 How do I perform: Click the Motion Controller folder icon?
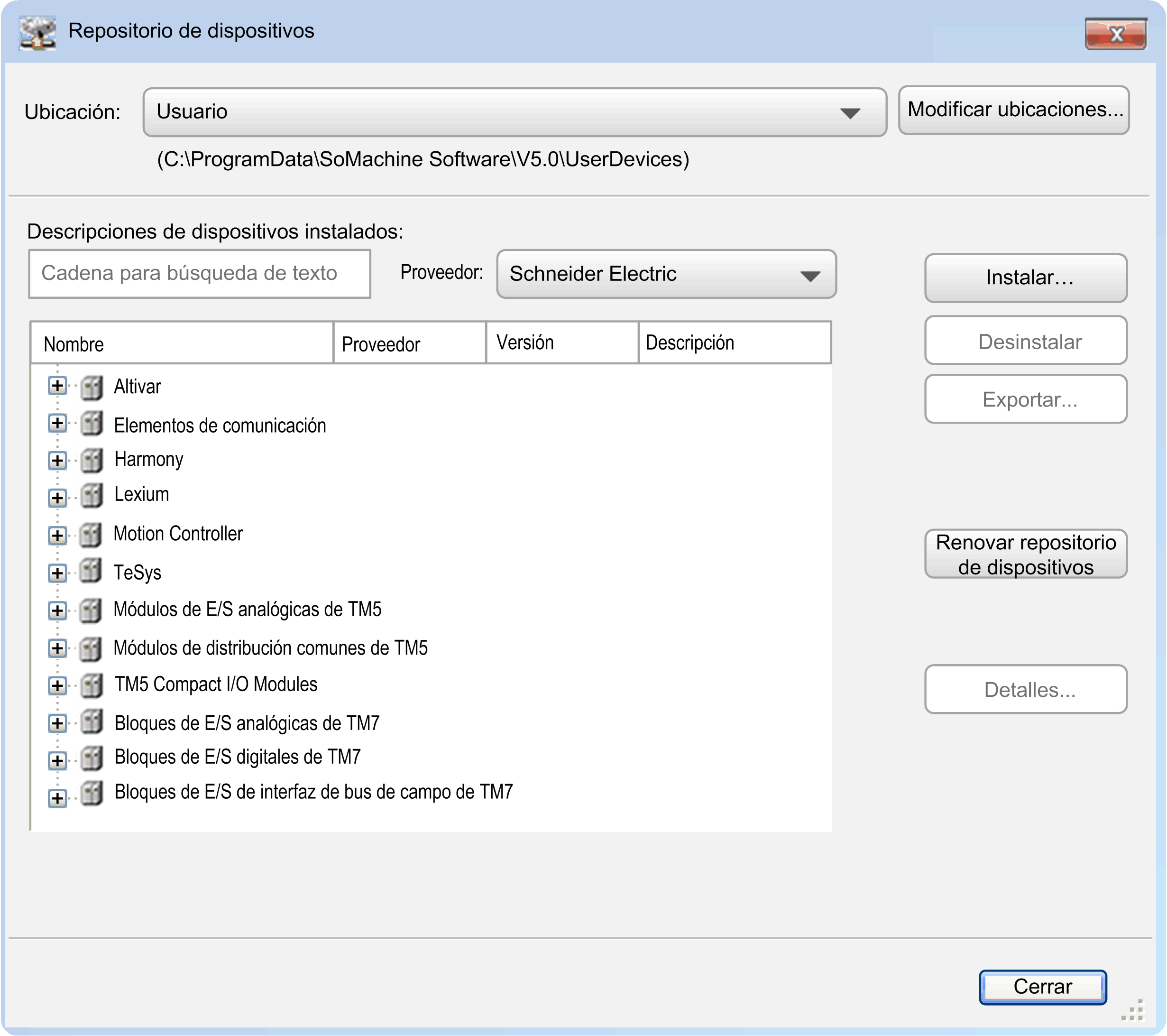click(91, 535)
